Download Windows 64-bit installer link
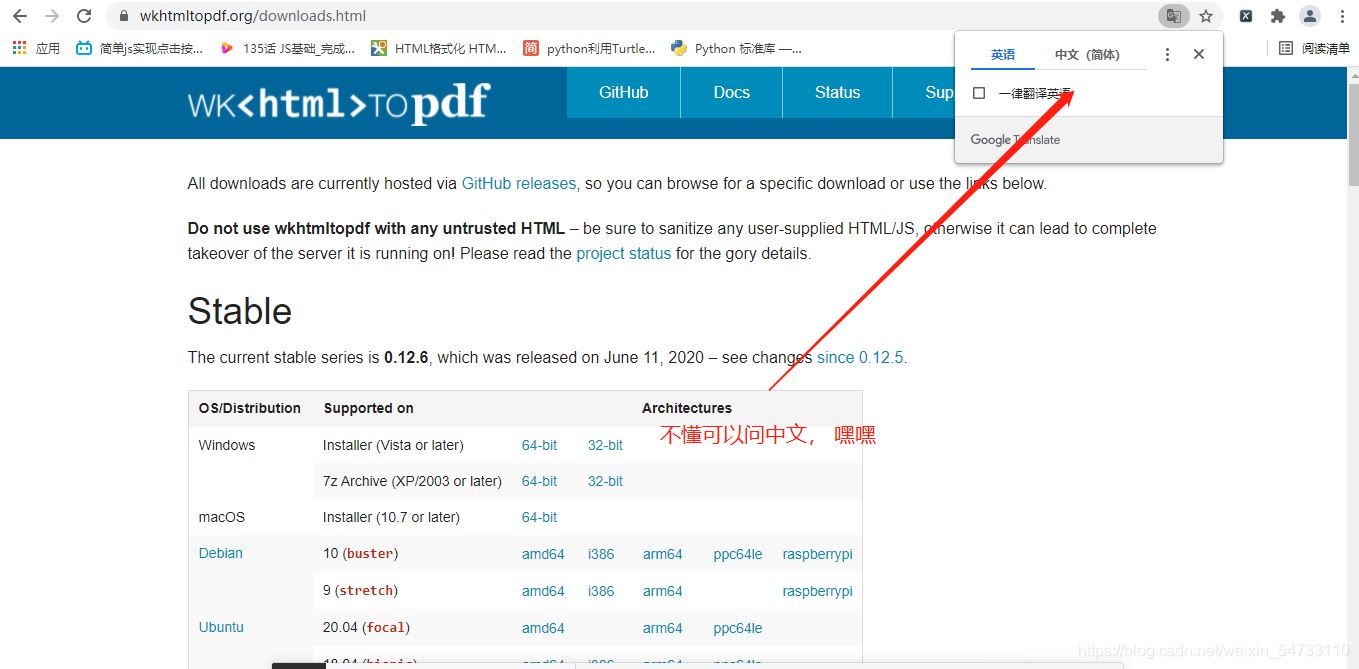The width and height of the screenshot is (1359, 669). coord(539,445)
